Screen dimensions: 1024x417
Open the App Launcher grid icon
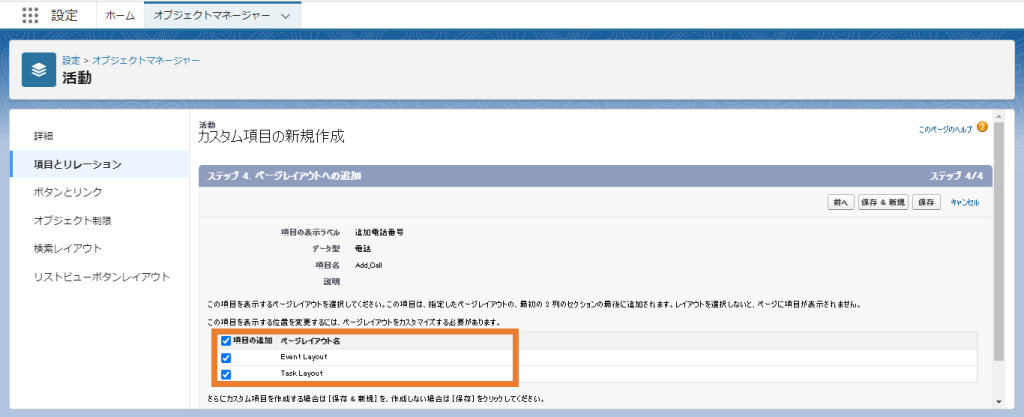(30, 16)
